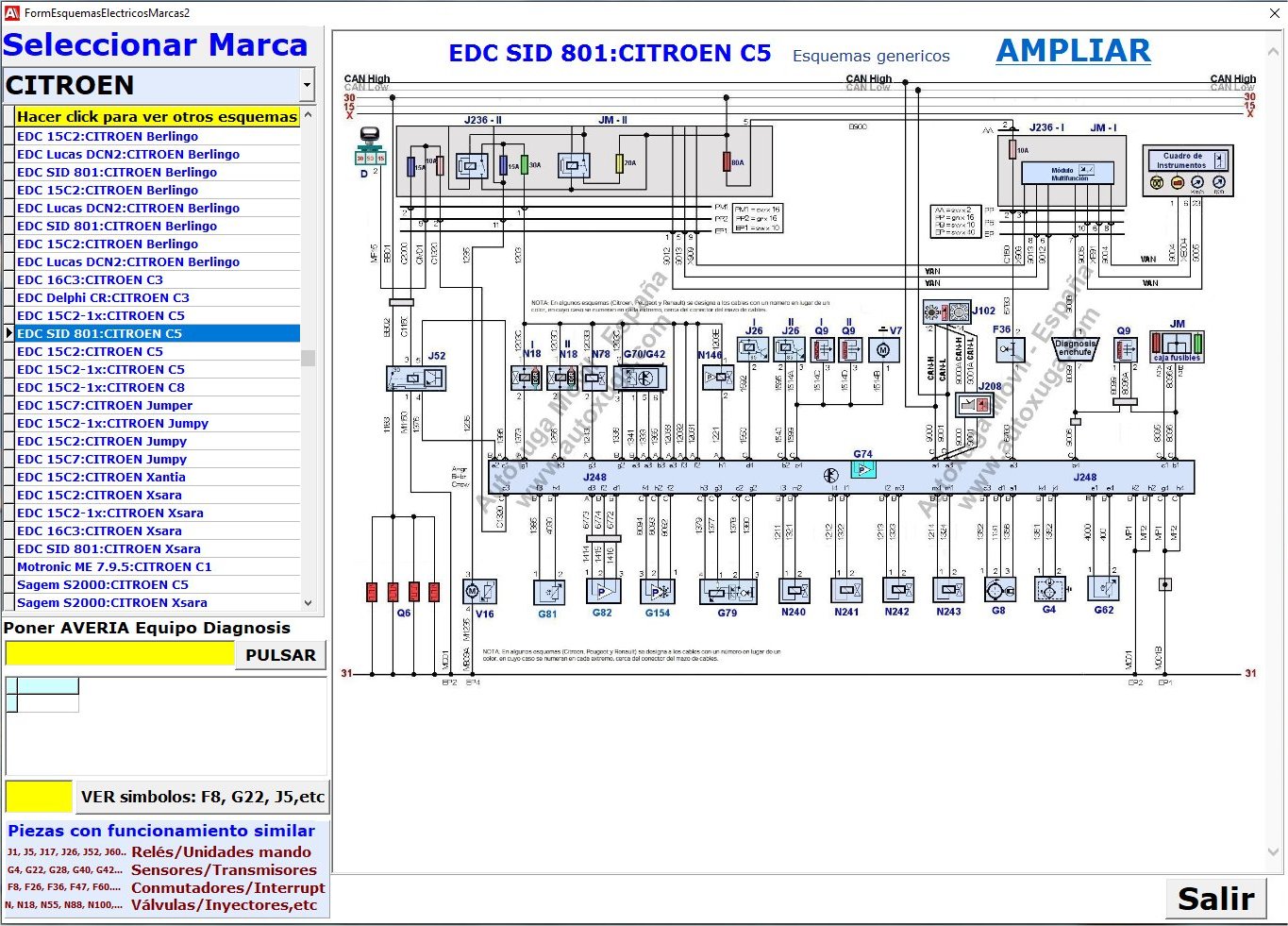Image resolution: width=1288 pixels, height=926 pixels.
Task: Select Sagem S2000:CITROEN C5 entry
Action: pyautogui.click(x=158, y=584)
